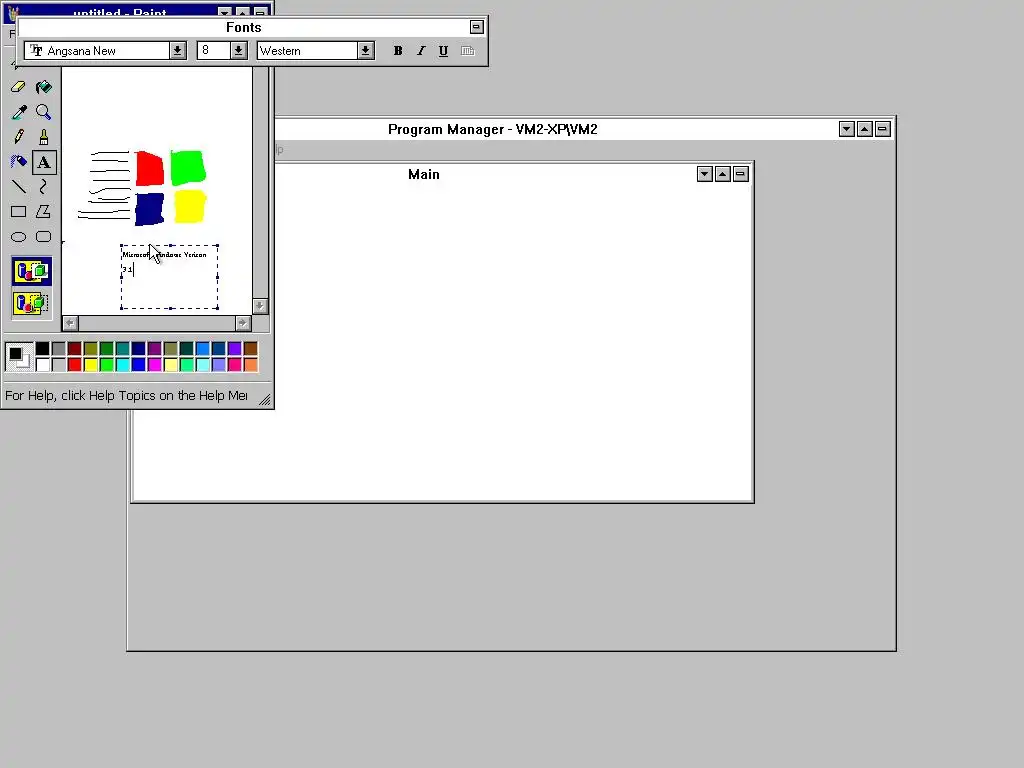Image resolution: width=1024 pixels, height=768 pixels.
Task: Click the canvas horizontal scroll left arrow
Action: [x=70, y=323]
